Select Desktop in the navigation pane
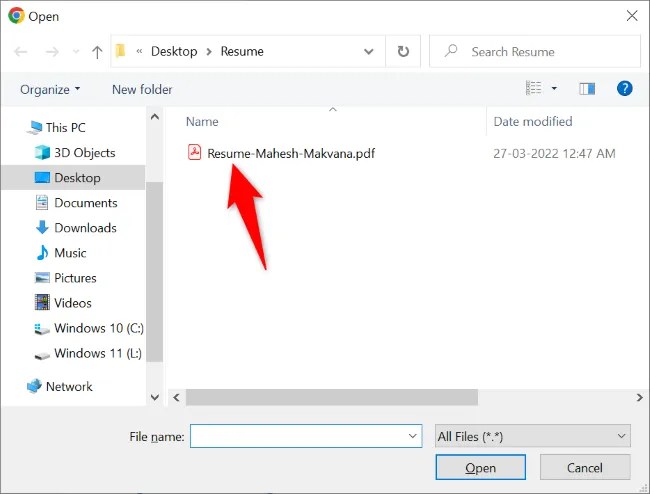 (x=73, y=177)
